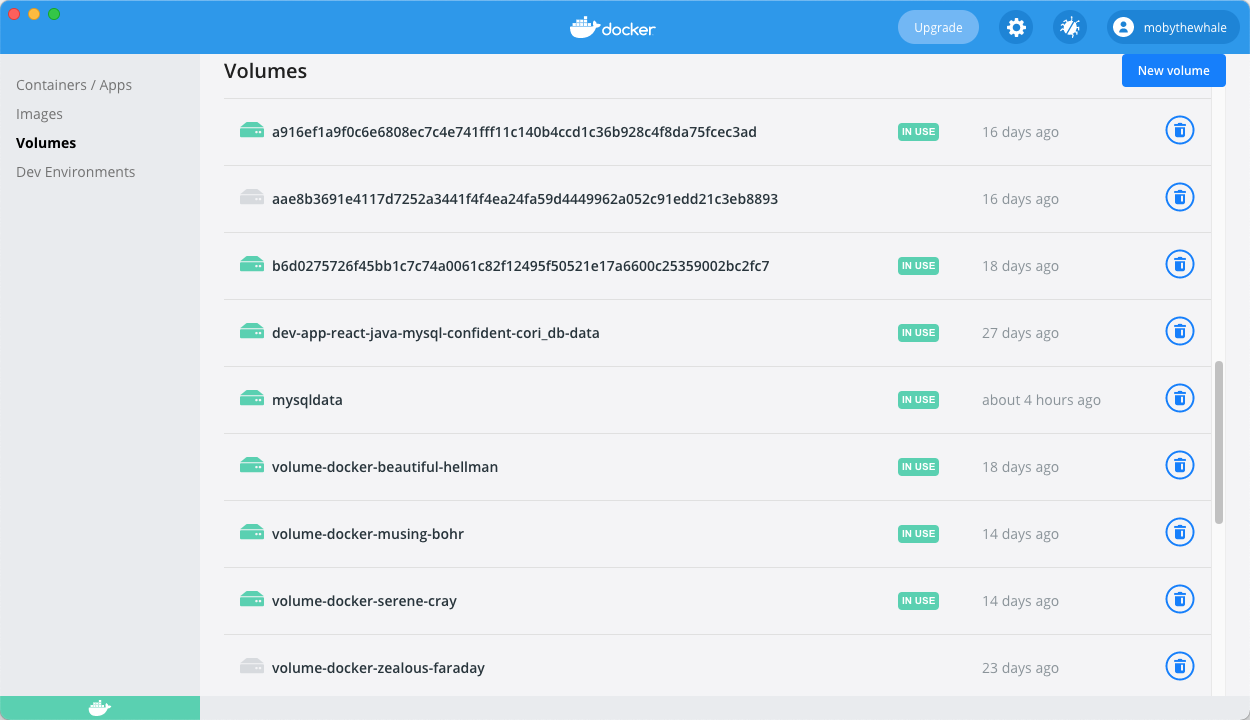
Task: Open the troubleshoot bug icon
Action: point(1070,28)
